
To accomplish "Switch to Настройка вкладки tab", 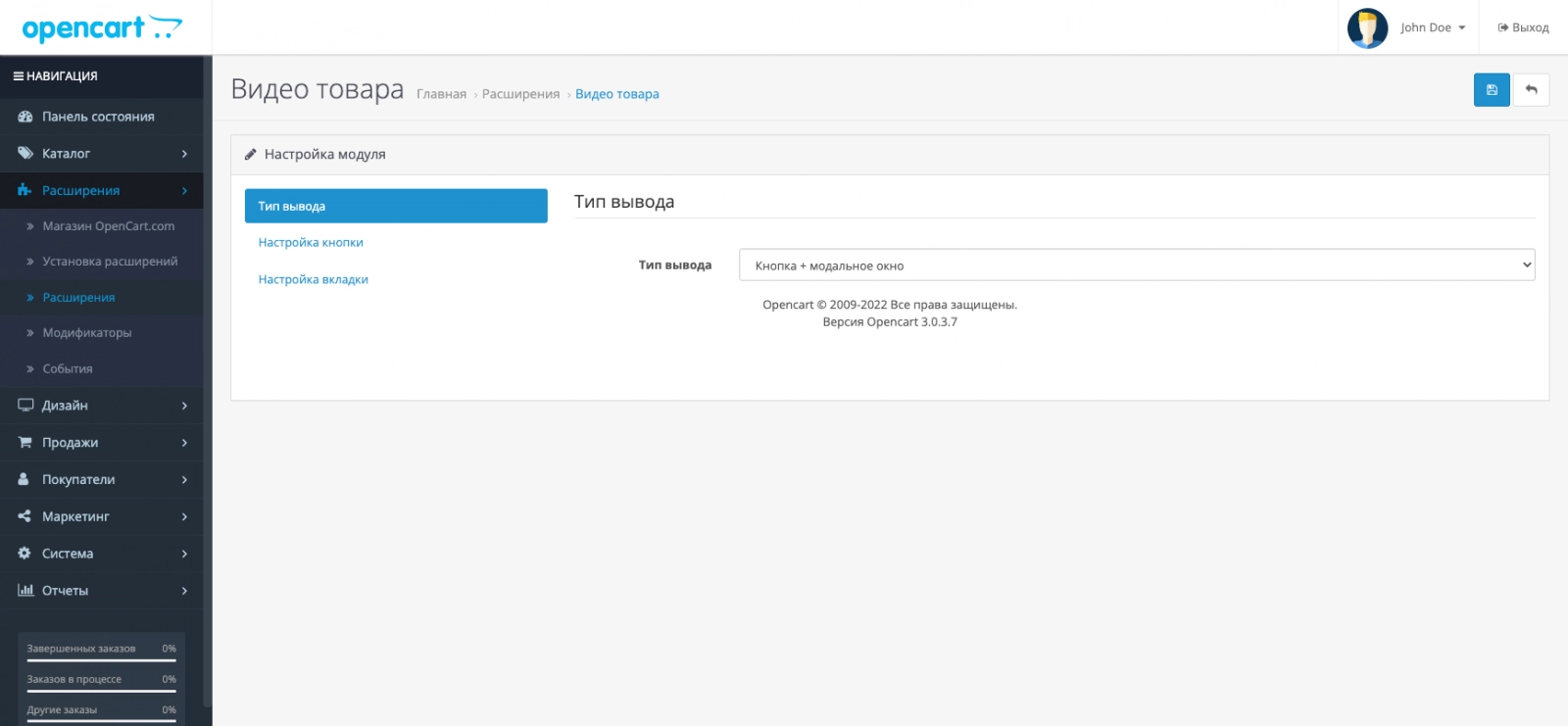I will pyautogui.click(x=313, y=280).
